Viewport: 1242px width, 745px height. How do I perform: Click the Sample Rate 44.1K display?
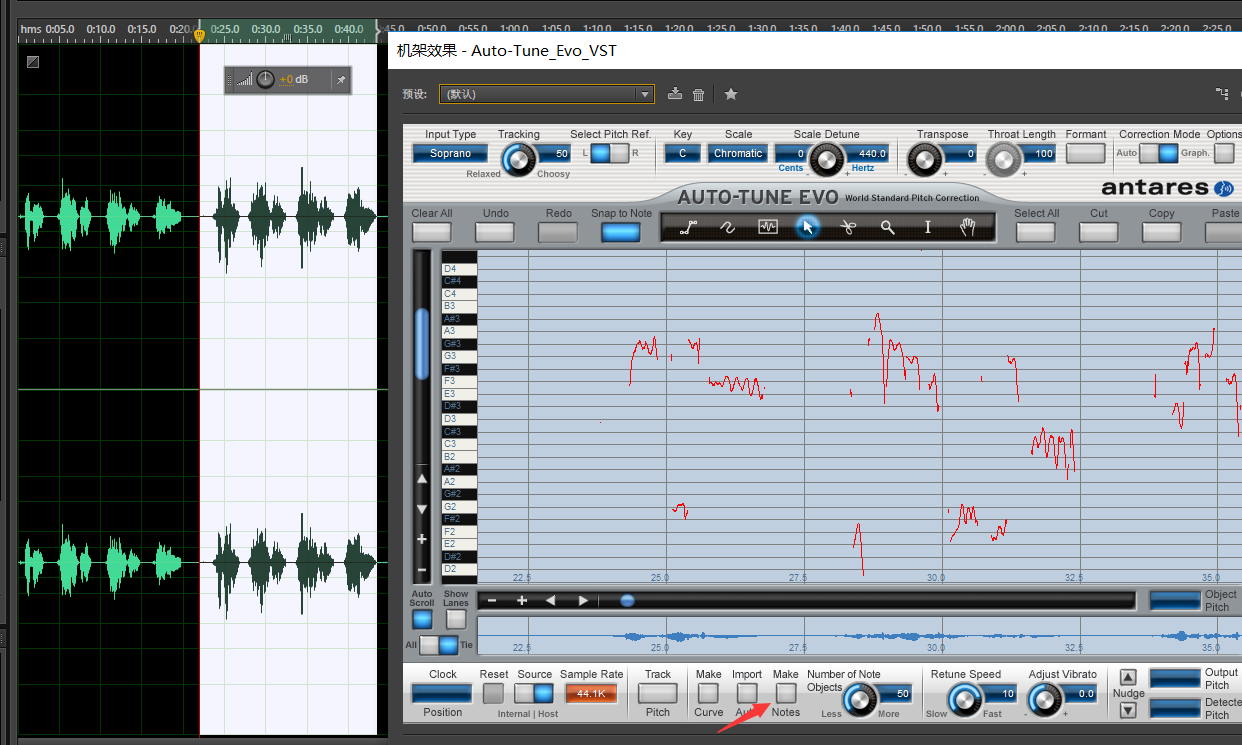coord(591,693)
